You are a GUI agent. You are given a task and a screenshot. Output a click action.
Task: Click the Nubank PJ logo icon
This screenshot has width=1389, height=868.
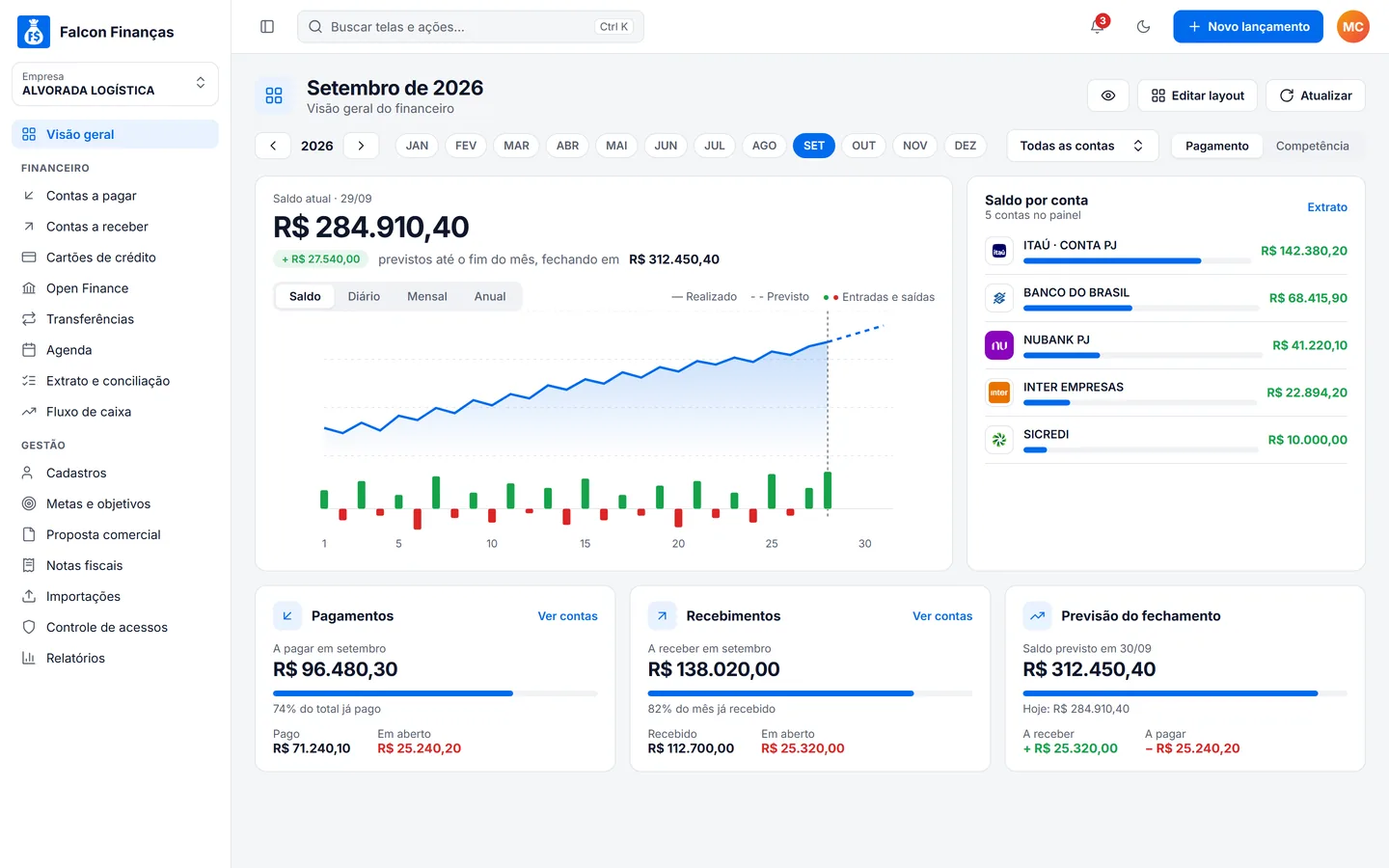[999, 345]
